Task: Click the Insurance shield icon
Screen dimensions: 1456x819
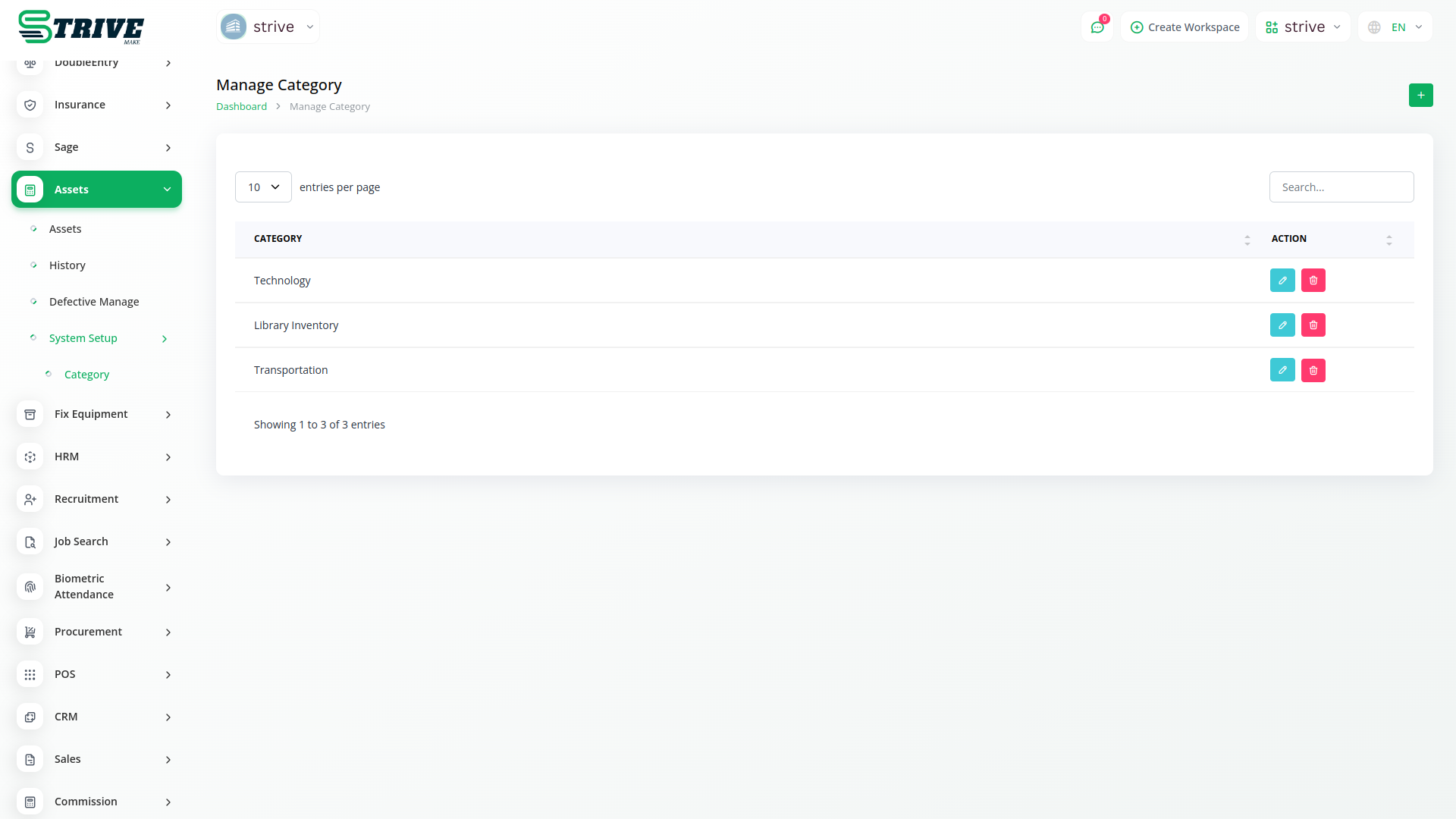Action: tap(30, 105)
